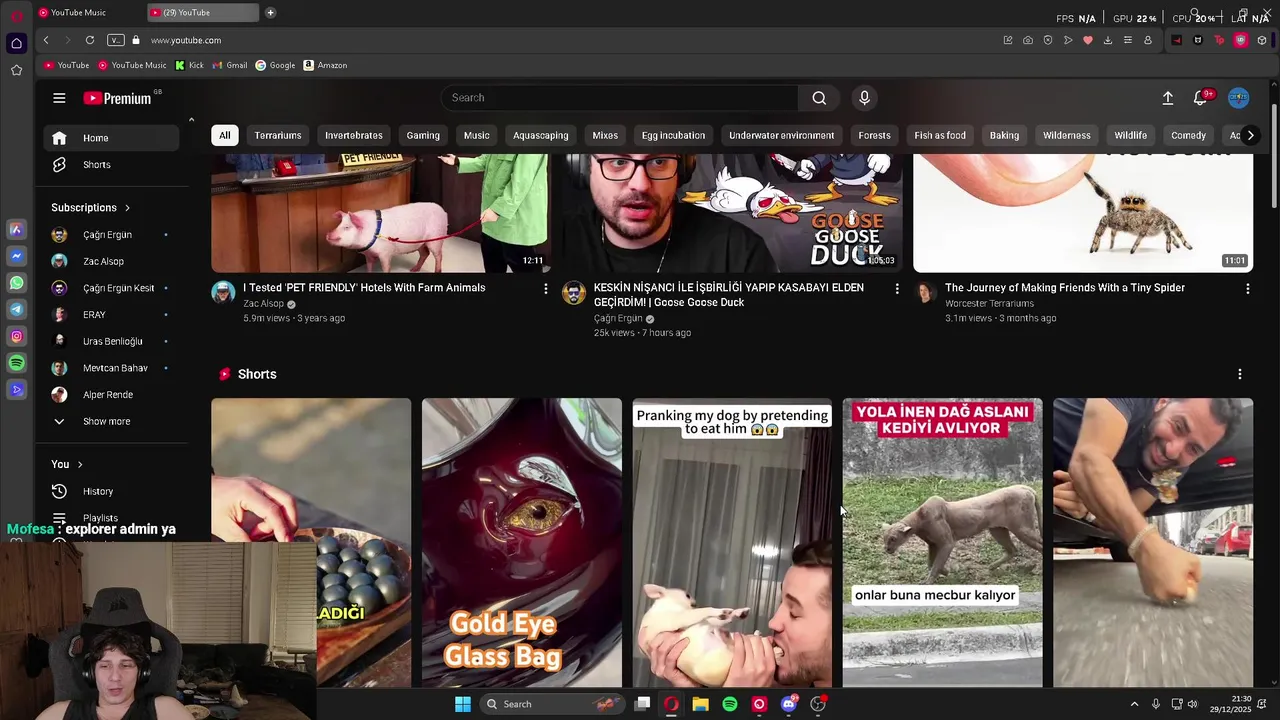Image resolution: width=1280 pixels, height=720 pixels.
Task: Select the Gaming filter chip
Action: (423, 135)
